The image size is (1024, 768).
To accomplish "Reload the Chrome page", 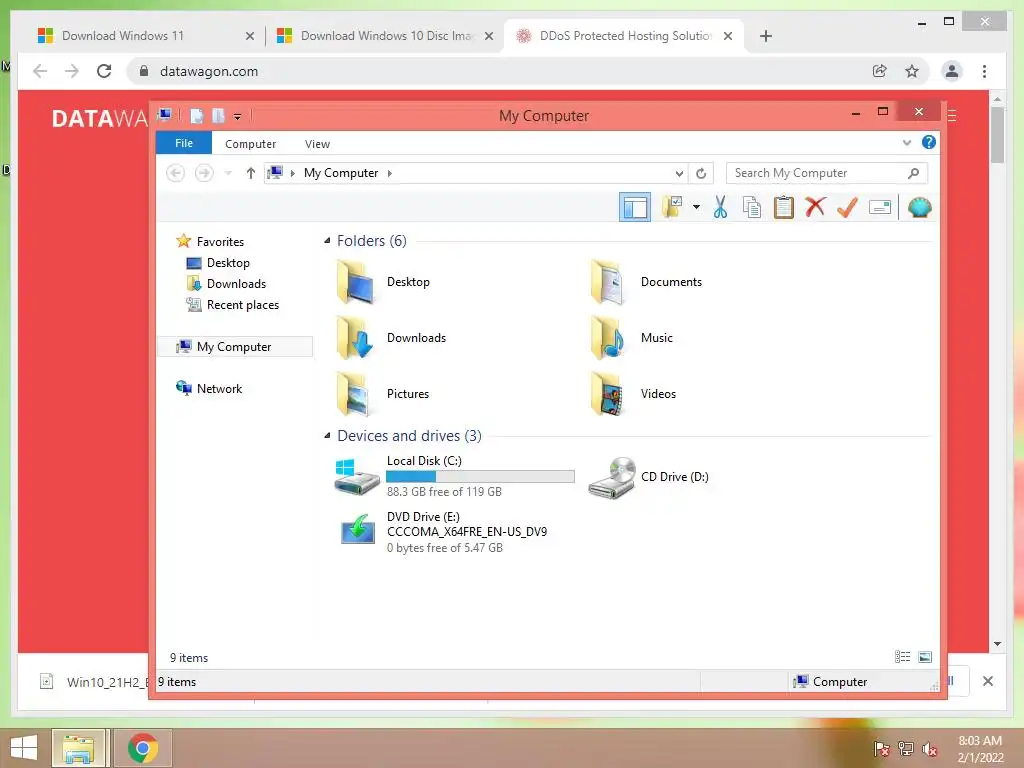I will [x=104, y=71].
